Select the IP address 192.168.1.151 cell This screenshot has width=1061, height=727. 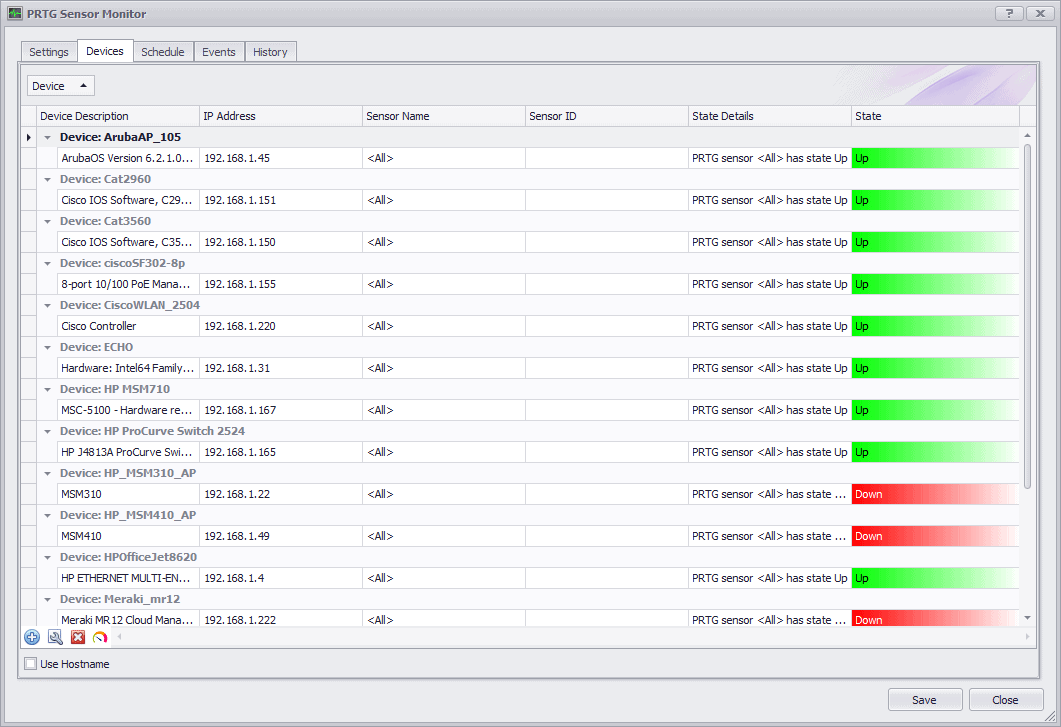click(281, 200)
